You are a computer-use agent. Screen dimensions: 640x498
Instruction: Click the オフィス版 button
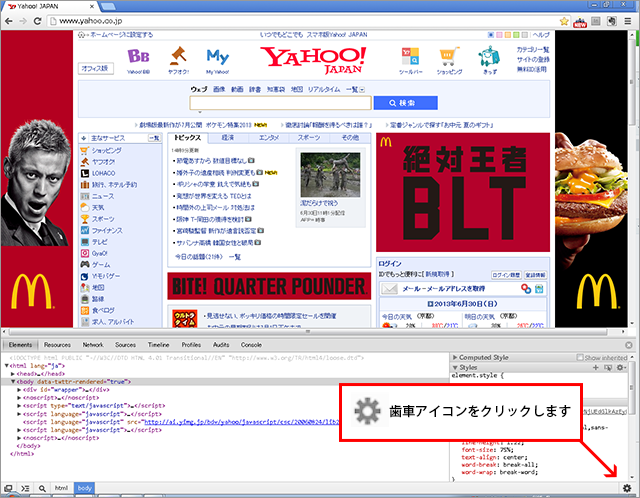(96, 68)
